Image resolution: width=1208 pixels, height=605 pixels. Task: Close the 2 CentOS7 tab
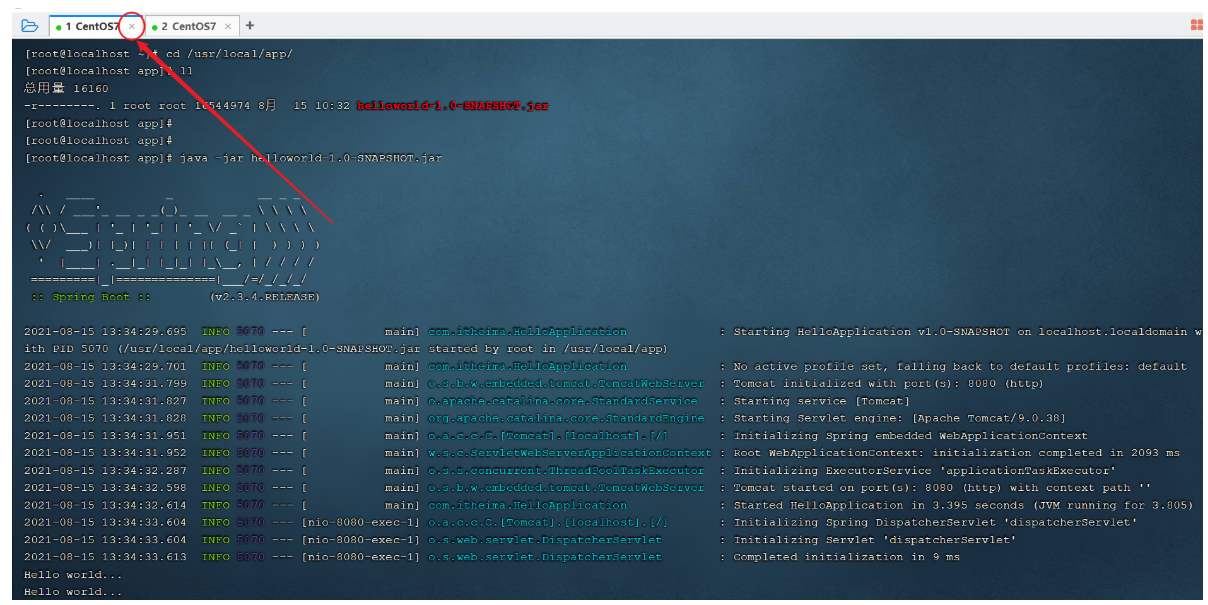click(x=228, y=26)
